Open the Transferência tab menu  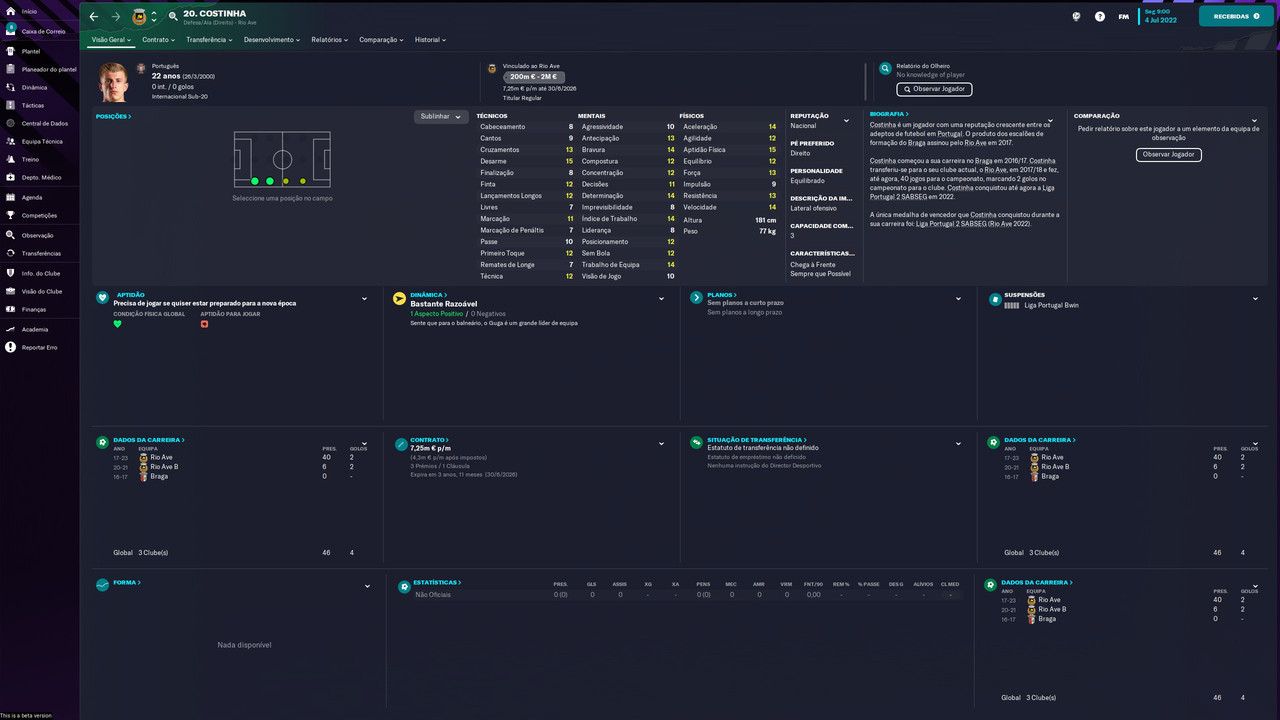coord(209,40)
